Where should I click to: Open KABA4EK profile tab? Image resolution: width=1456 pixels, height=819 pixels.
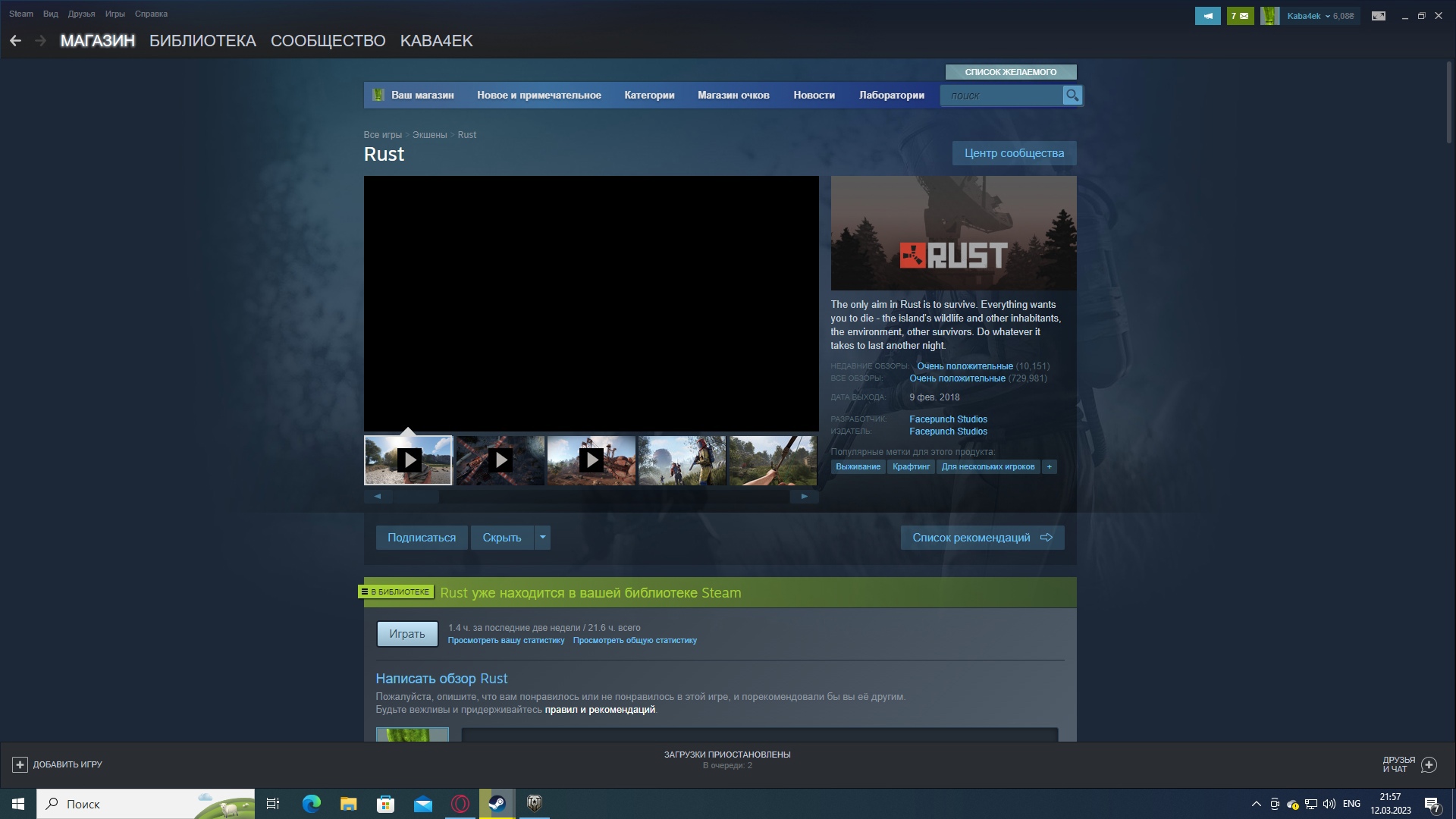(x=436, y=41)
